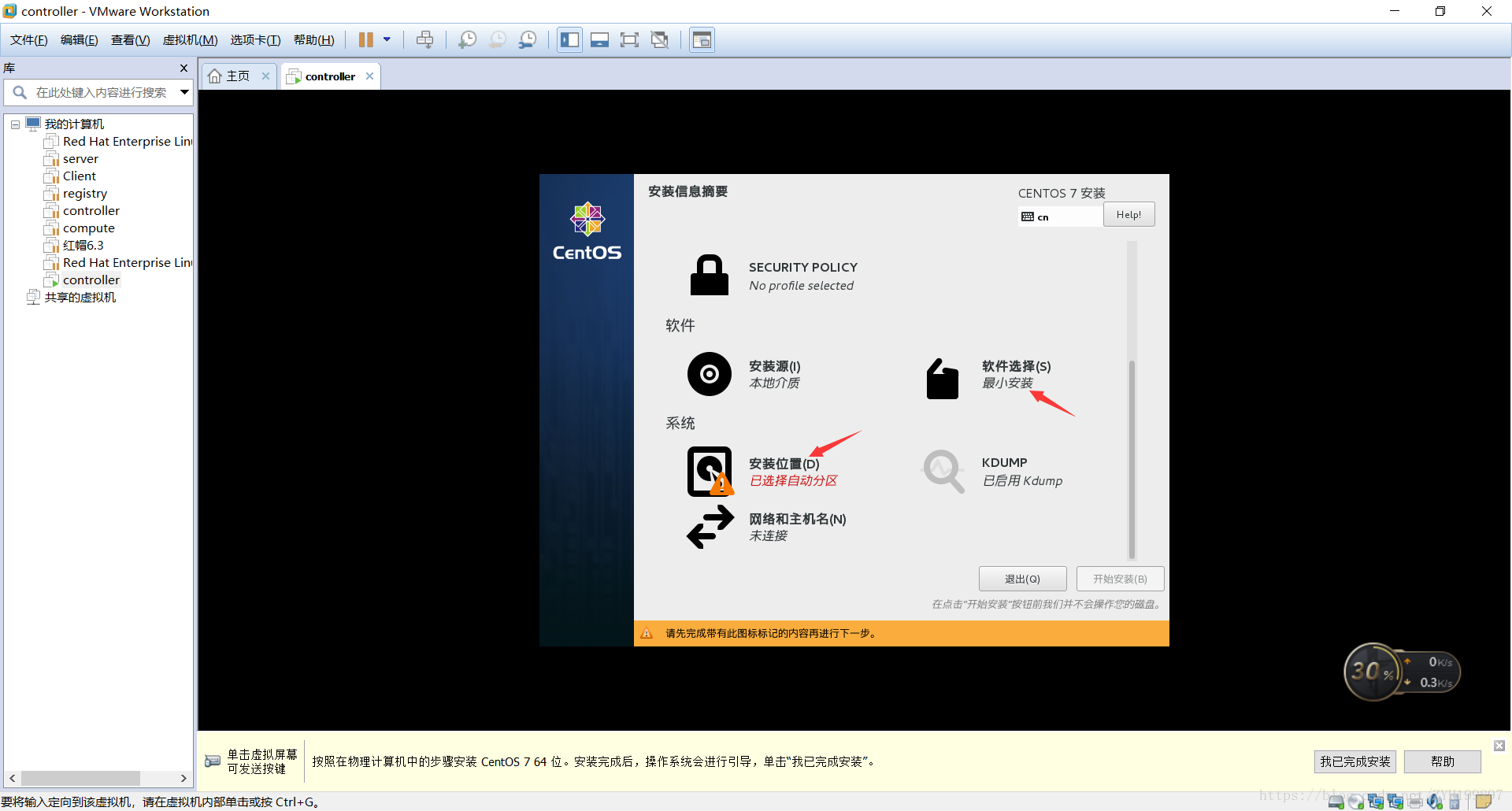Image resolution: width=1512 pixels, height=811 pixels.
Task: Open 软件选择(S) package icon
Action: [943, 379]
